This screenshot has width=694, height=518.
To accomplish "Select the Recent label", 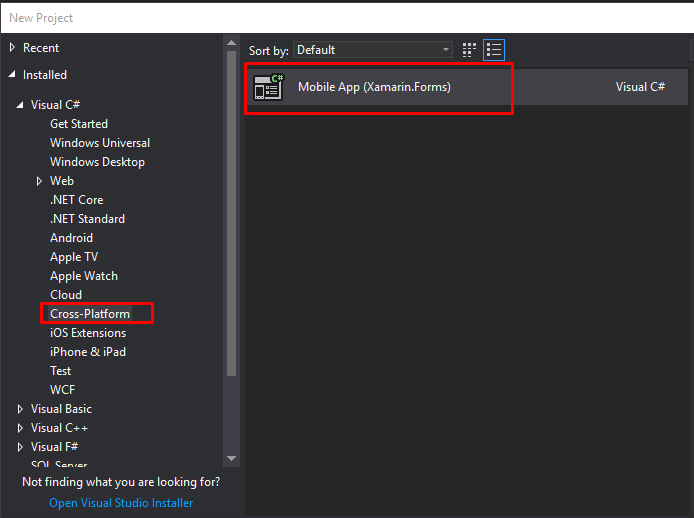I will coord(41,48).
